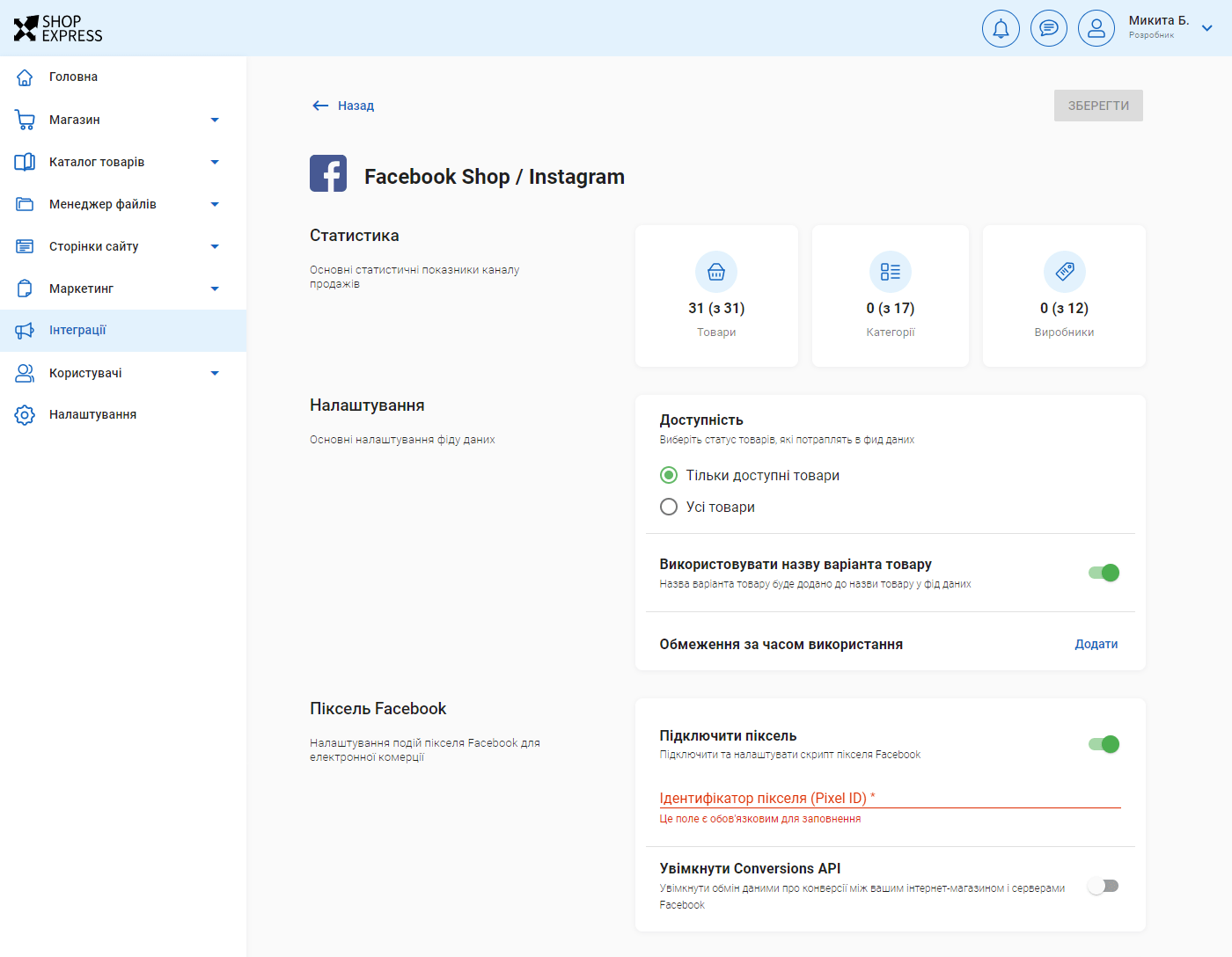The height and width of the screenshot is (957, 1232).
Task: Click the Каталог товарів book icon
Action: tap(25, 162)
